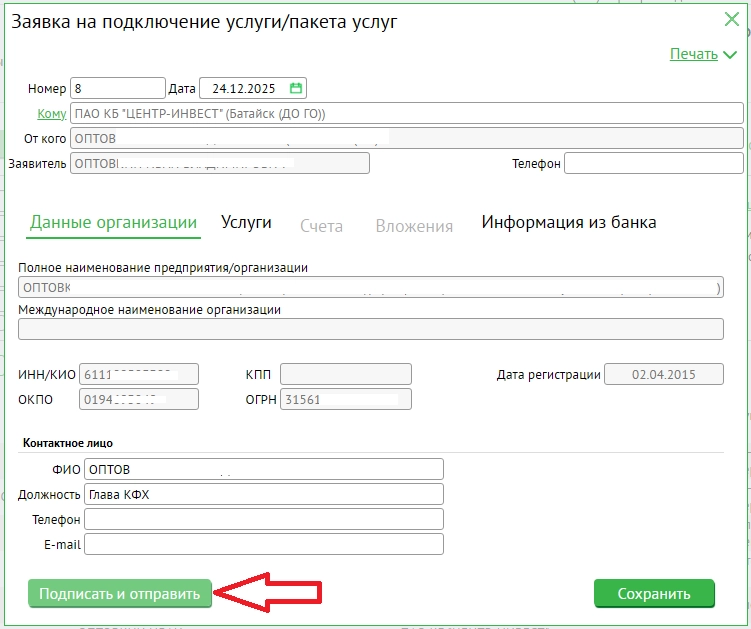The height and width of the screenshot is (629, 751).
Task: Click the top Телефон field
Action: click(x=653, y=163)
